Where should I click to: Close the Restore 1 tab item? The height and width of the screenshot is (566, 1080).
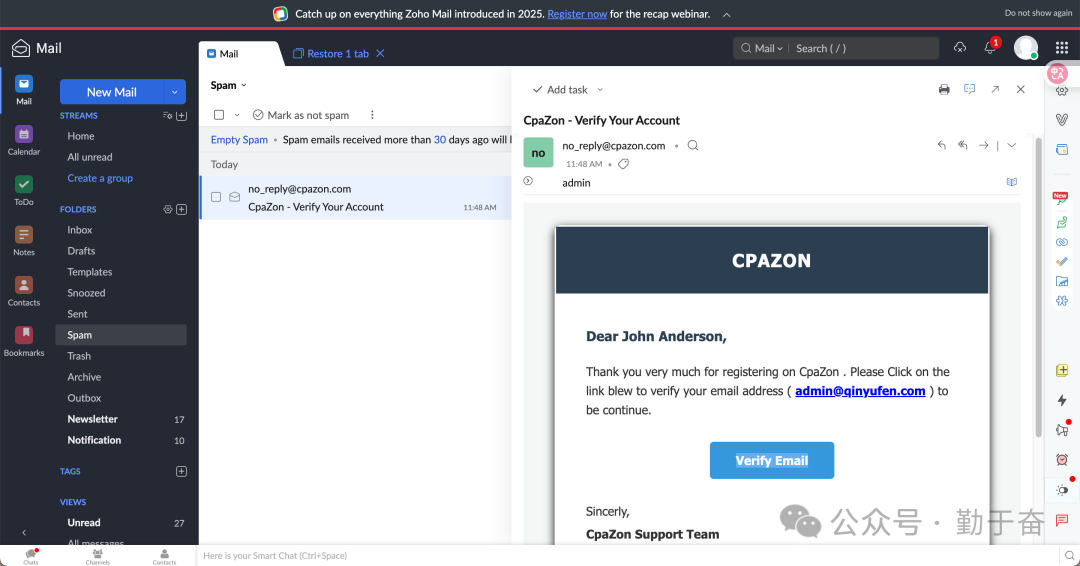[x=380, y=53]
